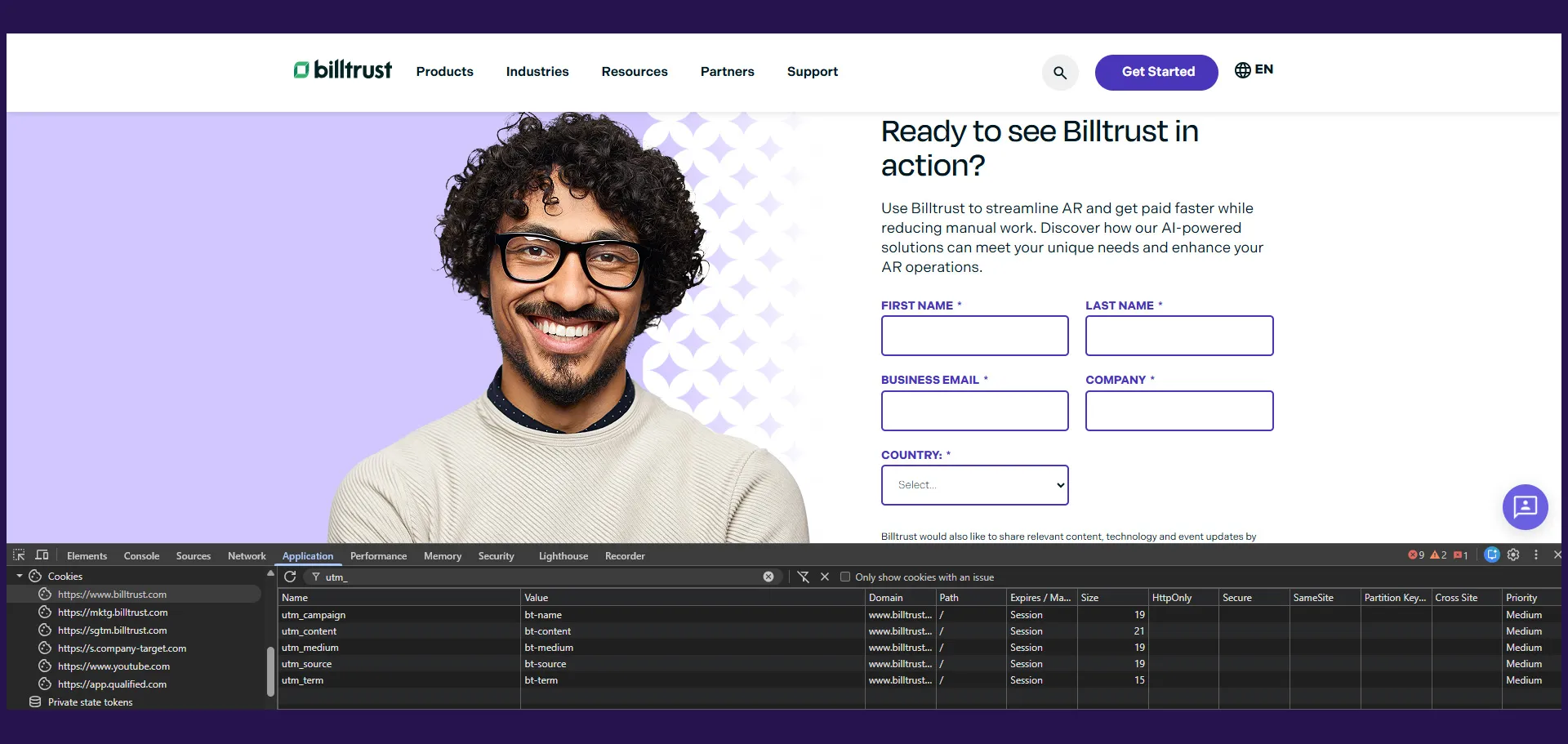
Task: Clear the utm_ filter text
Action: pos(768,577)
